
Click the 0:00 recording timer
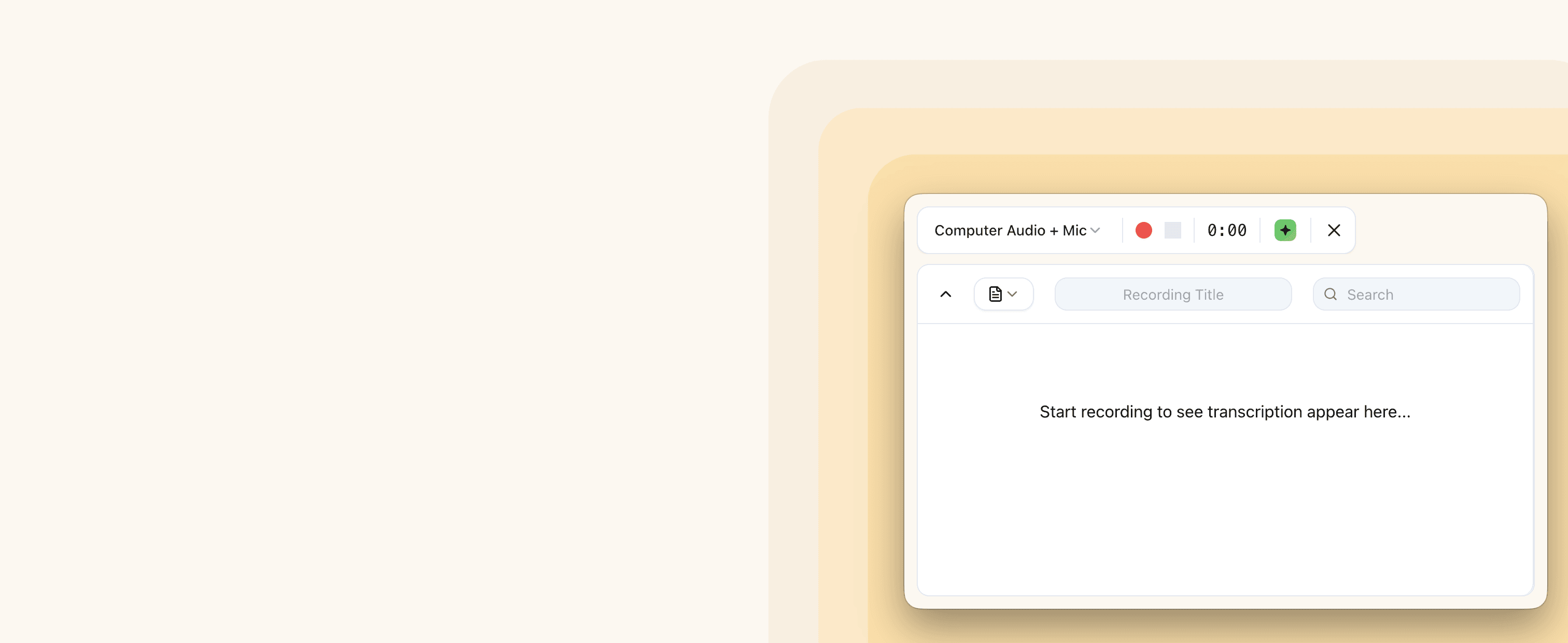click(x=1226, y=230)
